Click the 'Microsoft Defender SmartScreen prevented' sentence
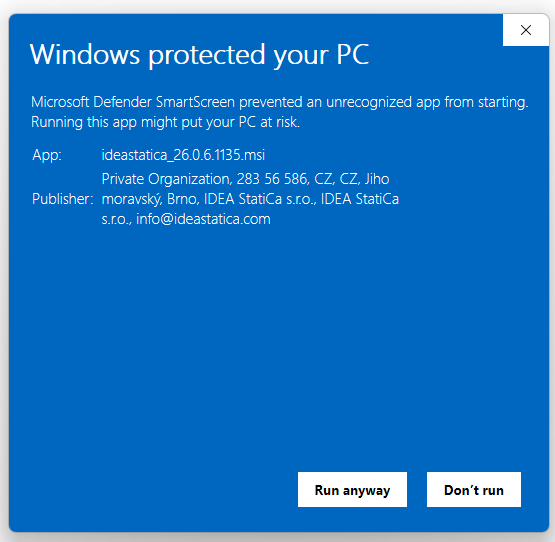Image resolution: width=555 pixels, height=542 pixels. coord(279,102)
